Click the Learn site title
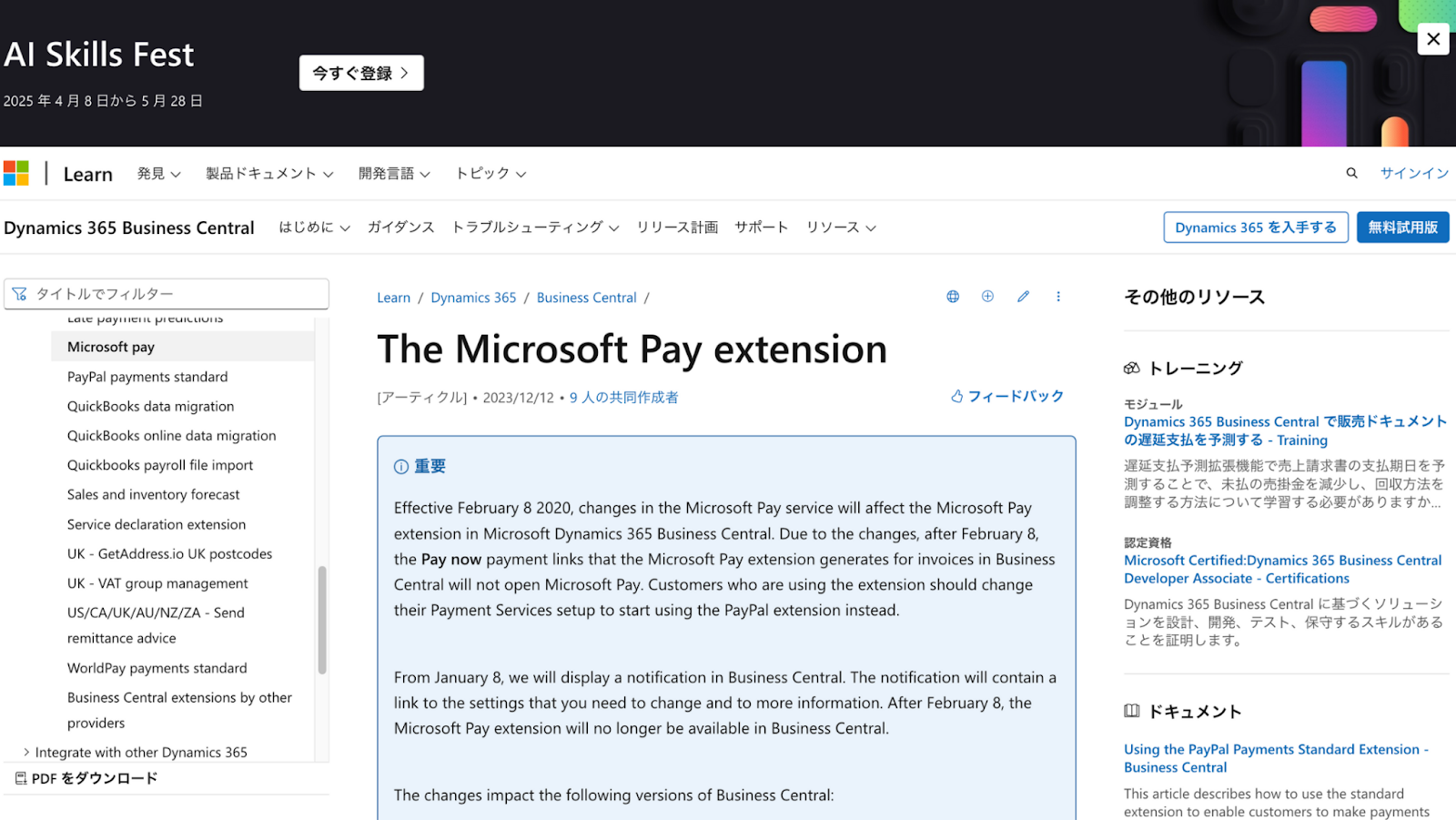The height and width of the screenshot is (820, 1456). tap(88, 174)
